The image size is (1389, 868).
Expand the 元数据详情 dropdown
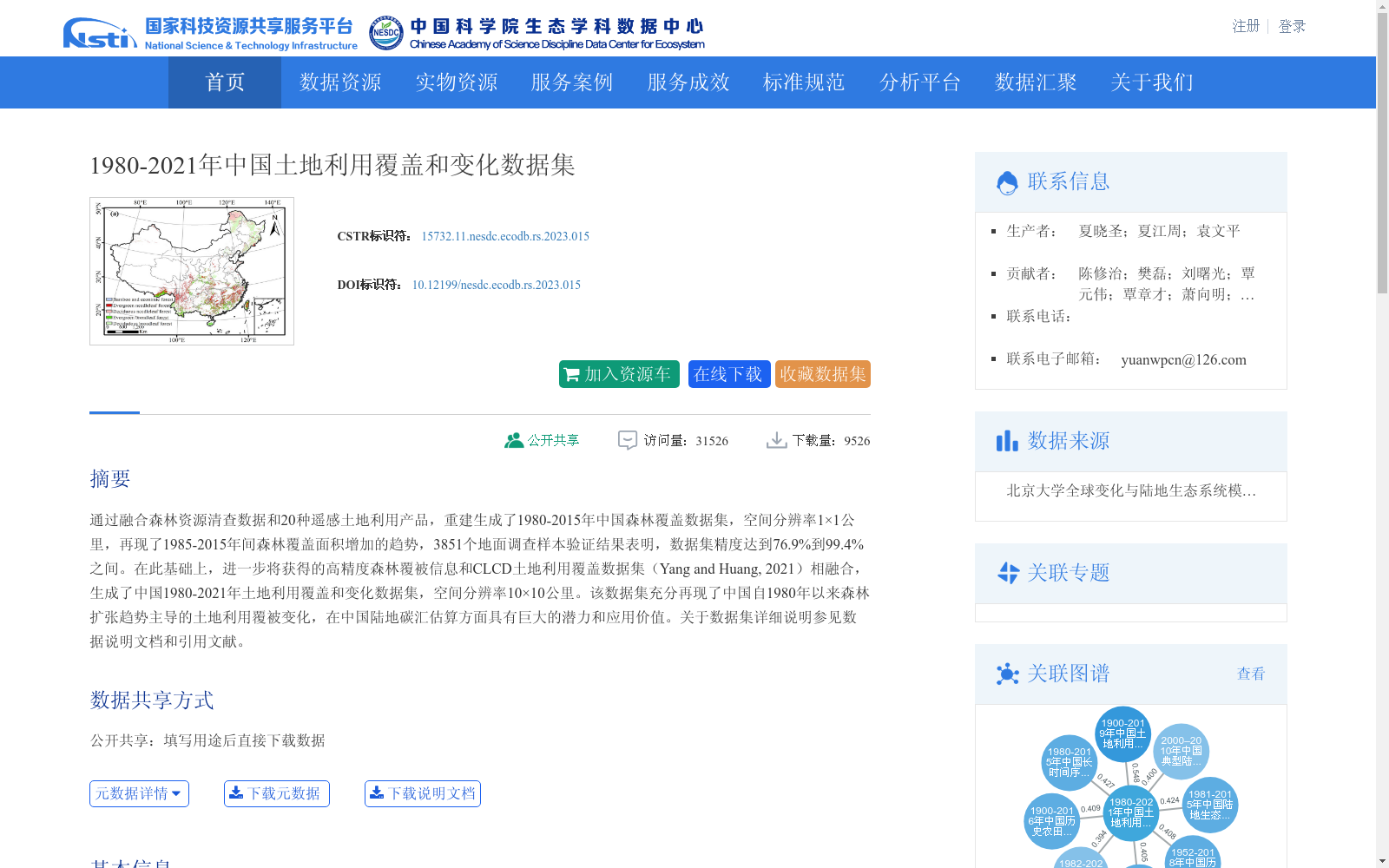(x=139, y=793)
